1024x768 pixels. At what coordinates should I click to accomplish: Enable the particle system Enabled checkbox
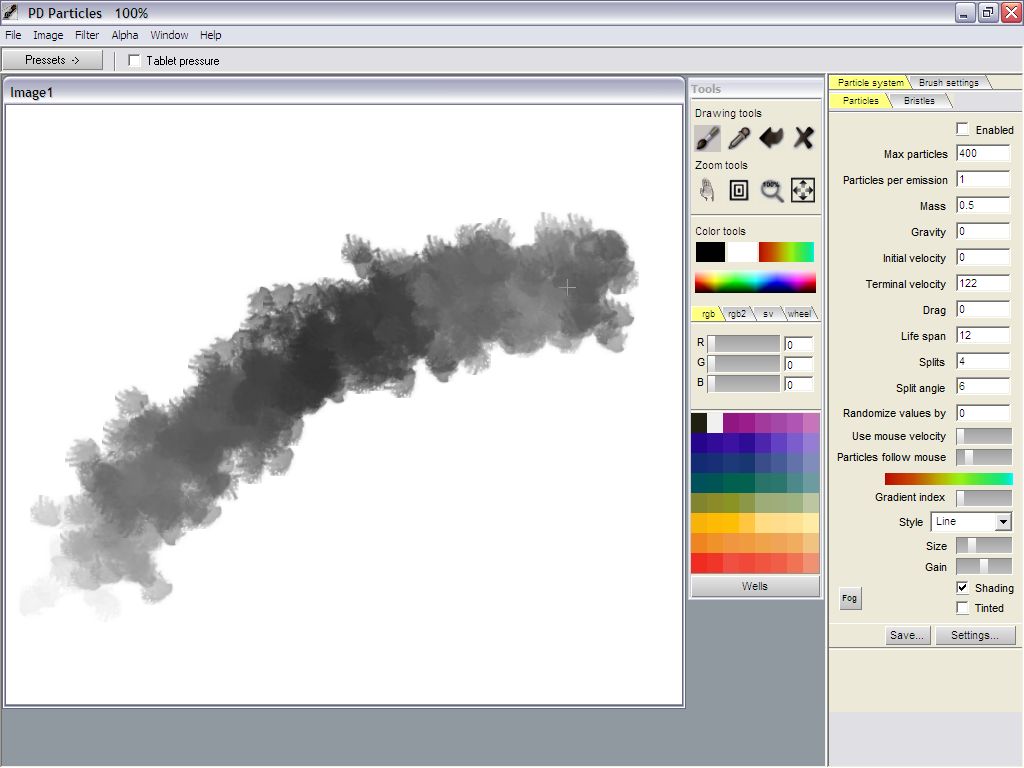[963, 130]
